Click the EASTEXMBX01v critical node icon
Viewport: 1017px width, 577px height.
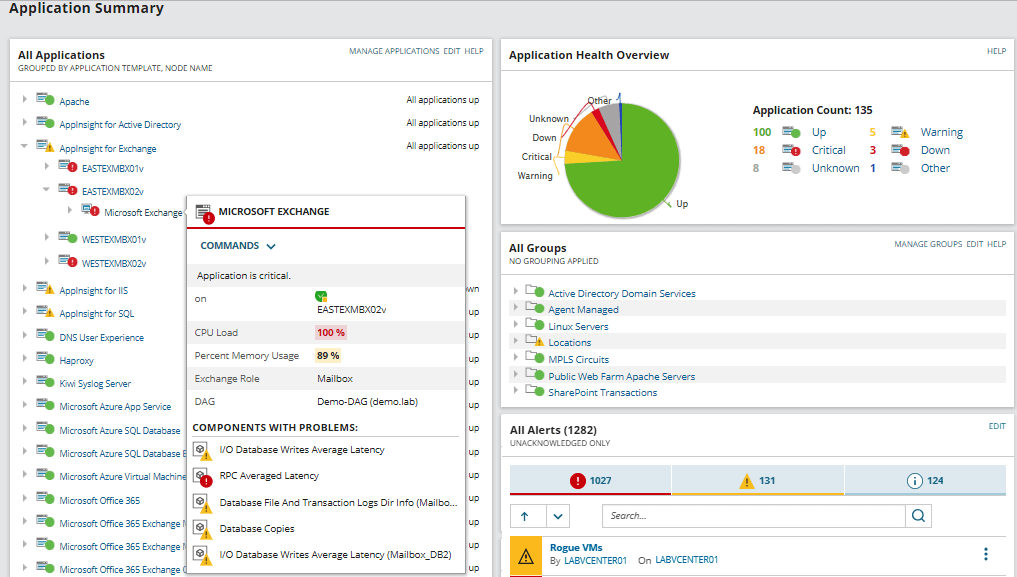68,166
